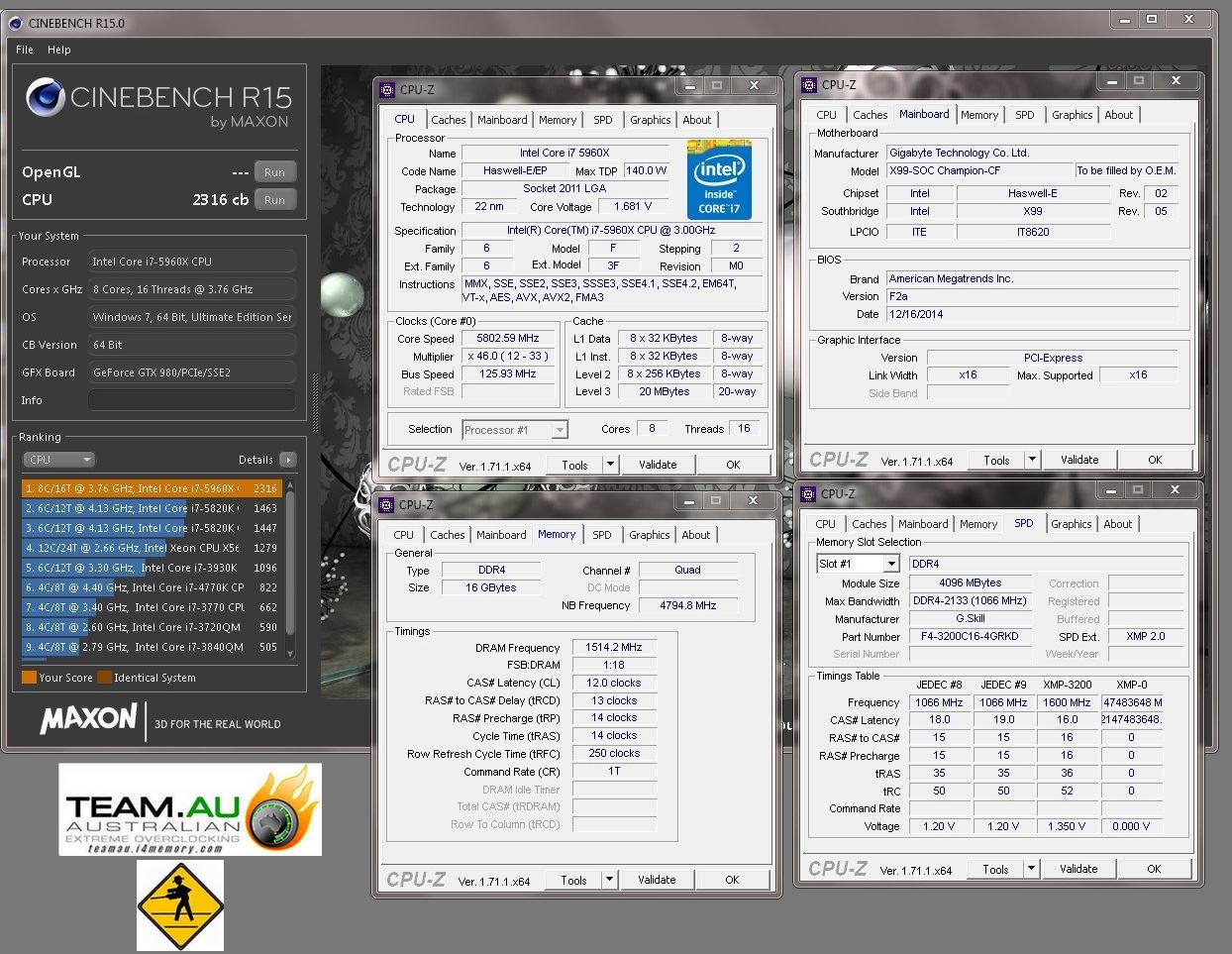This screenshot has height=954, width=1232.
Task: Click the Part Number F4-3200C16-4GRKD field
Action: pyautogui.click(x=970, y=636)
